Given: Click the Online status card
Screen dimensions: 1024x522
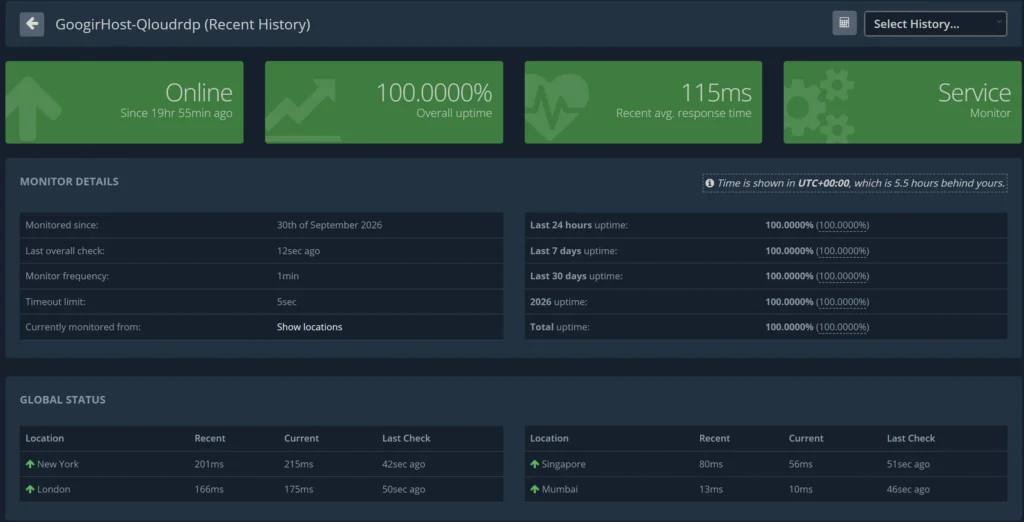Looking at the screenshot, I should 124,102.
